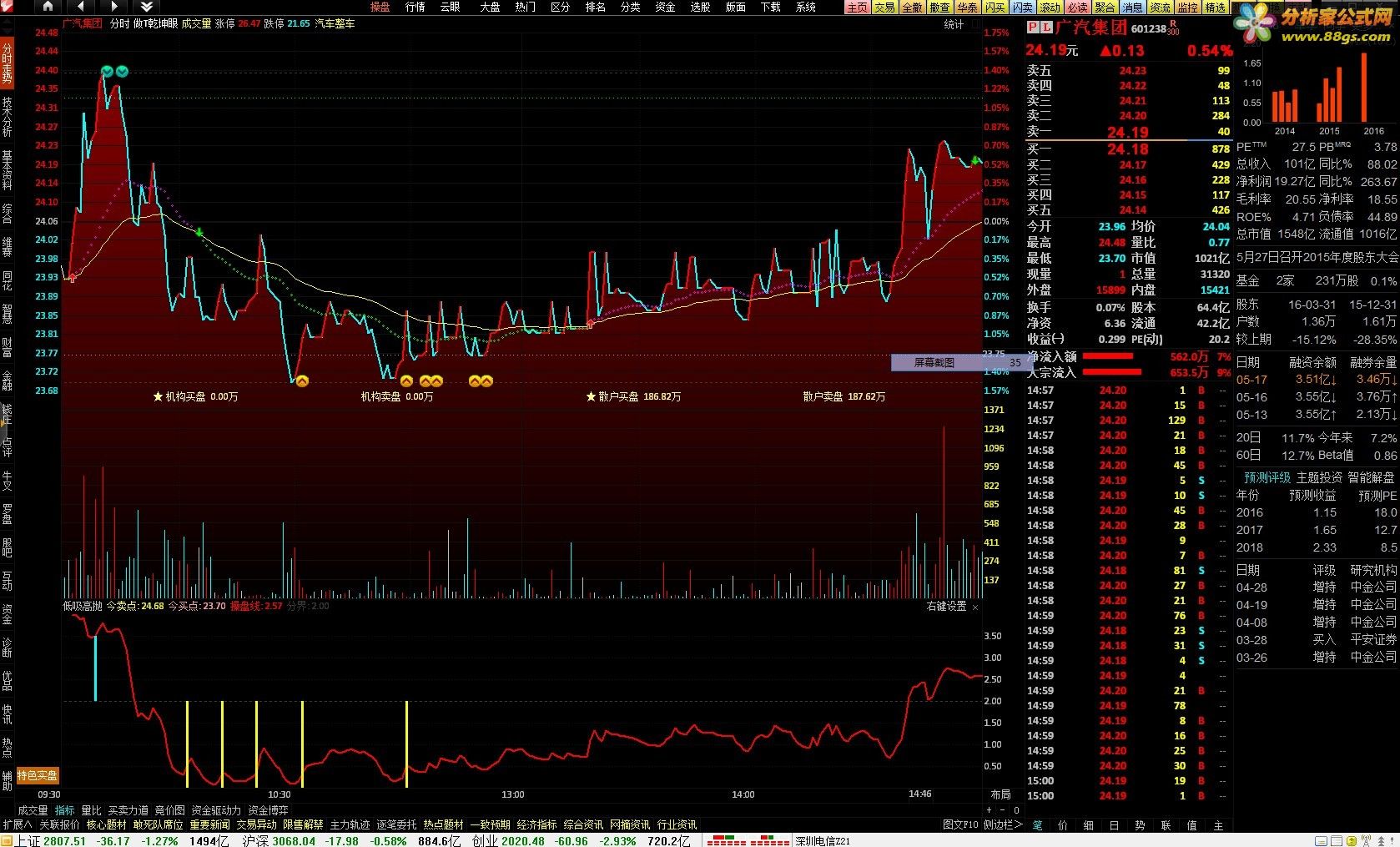Select the 笔 tab under tick list

point(1037,825)
